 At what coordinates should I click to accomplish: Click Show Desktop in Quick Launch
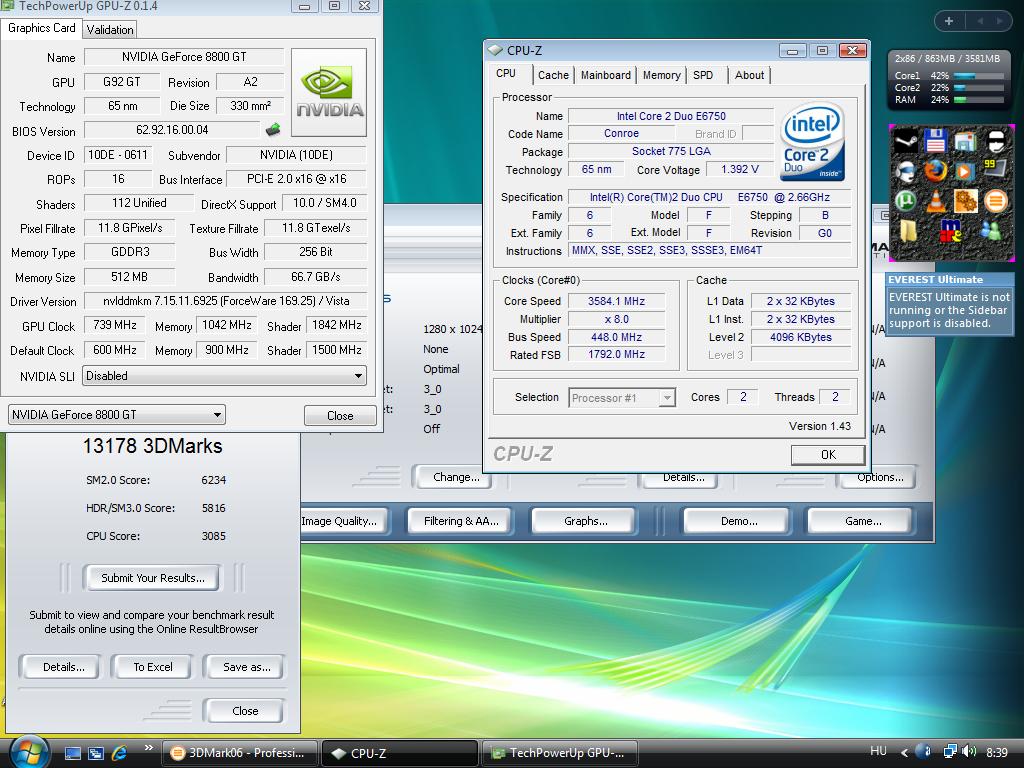click(72, 753)
